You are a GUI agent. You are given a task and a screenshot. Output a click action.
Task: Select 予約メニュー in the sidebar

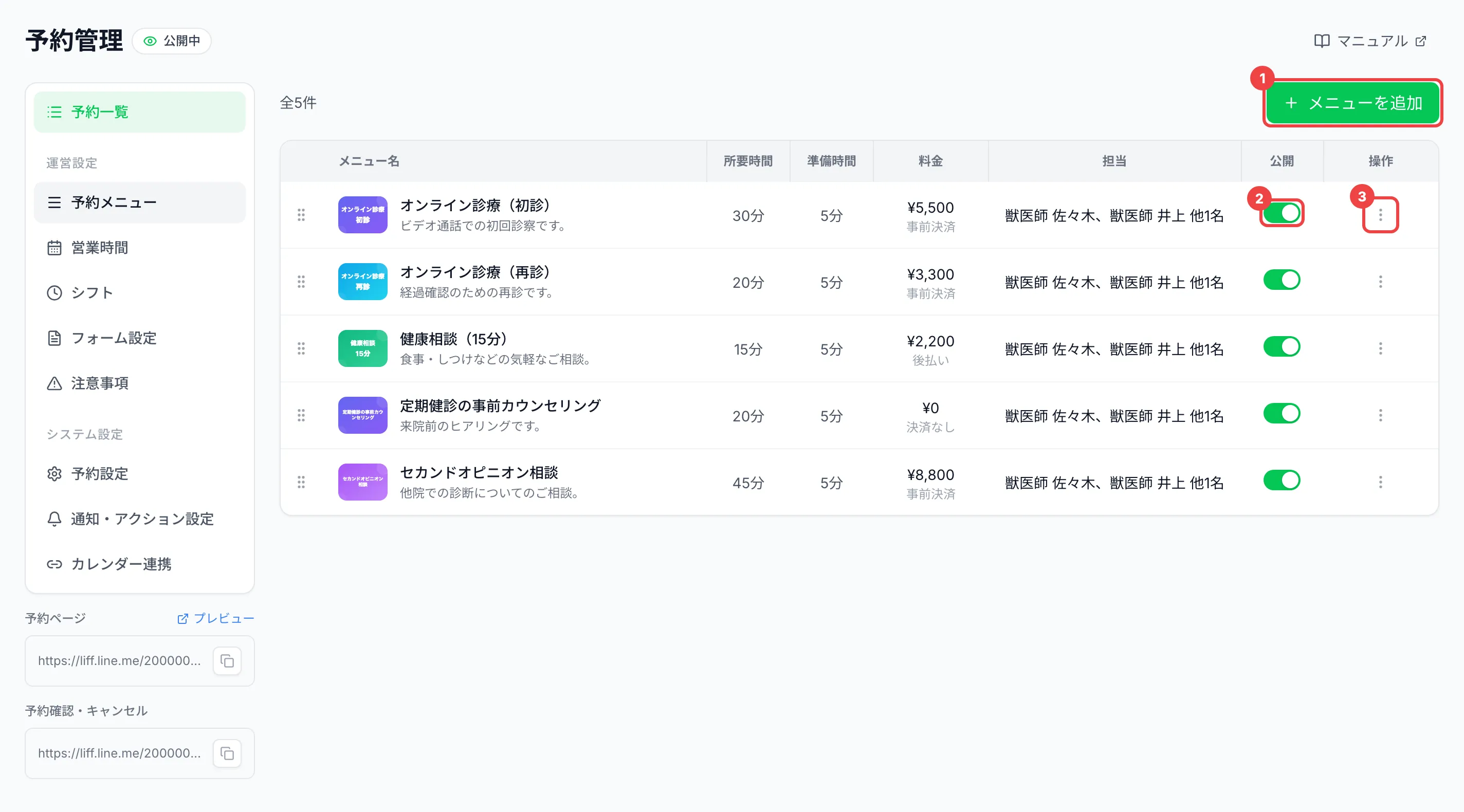click(x=140, y=202)
